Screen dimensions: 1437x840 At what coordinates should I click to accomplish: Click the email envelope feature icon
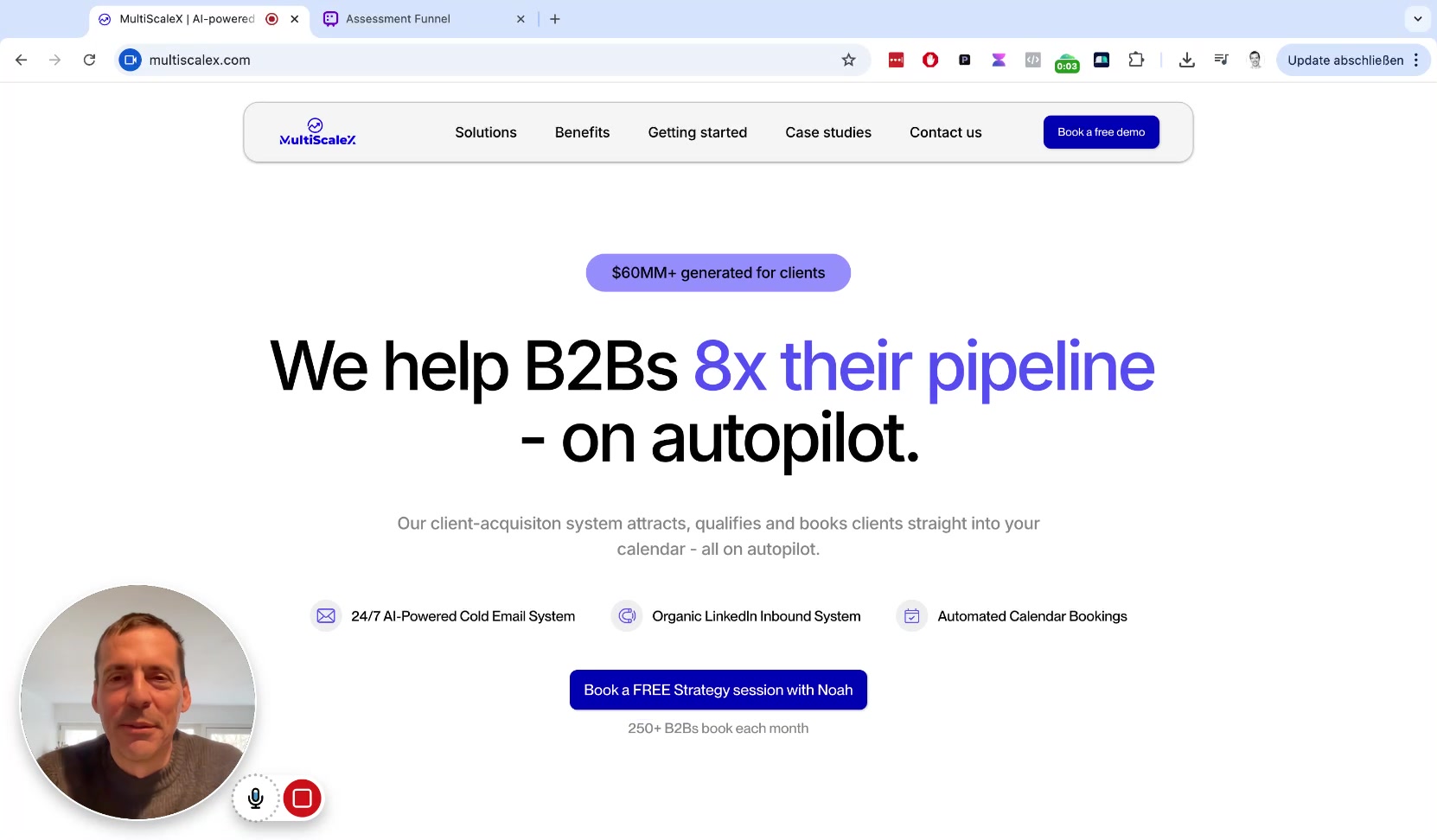point(326,616)
